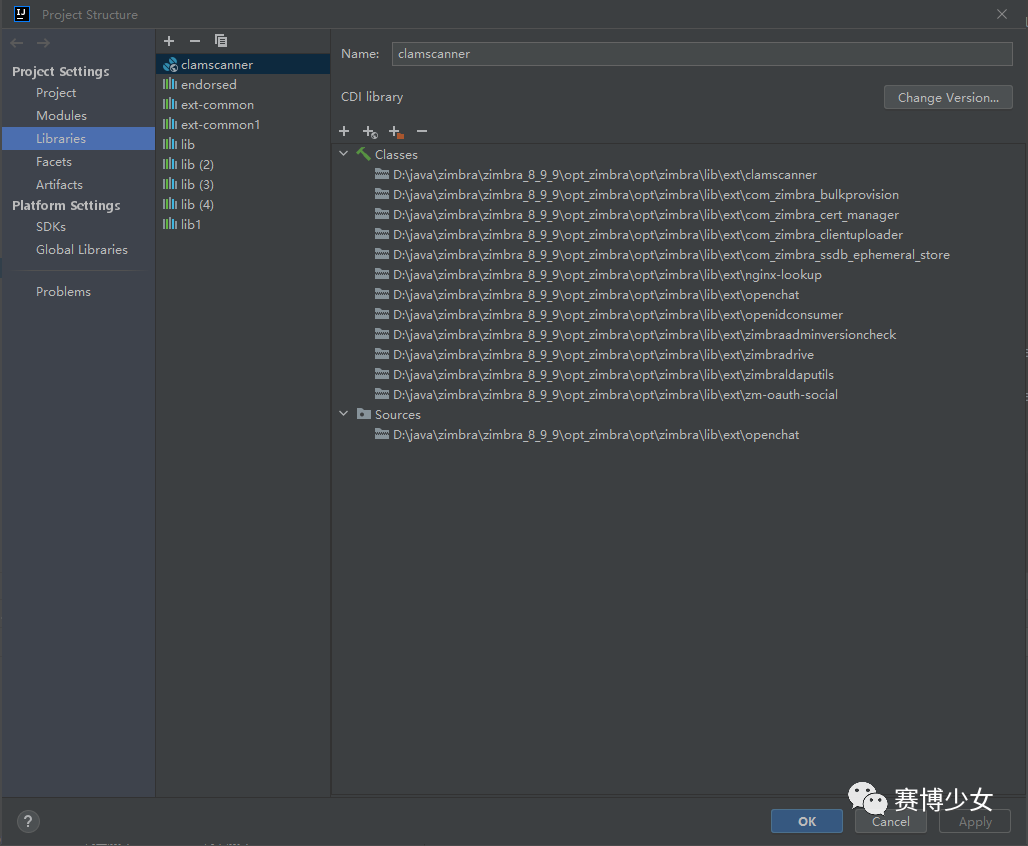The height and width of the screenshot is (846, 1028).
Task: Confirm with the OK button
Action: pos(806,821)
